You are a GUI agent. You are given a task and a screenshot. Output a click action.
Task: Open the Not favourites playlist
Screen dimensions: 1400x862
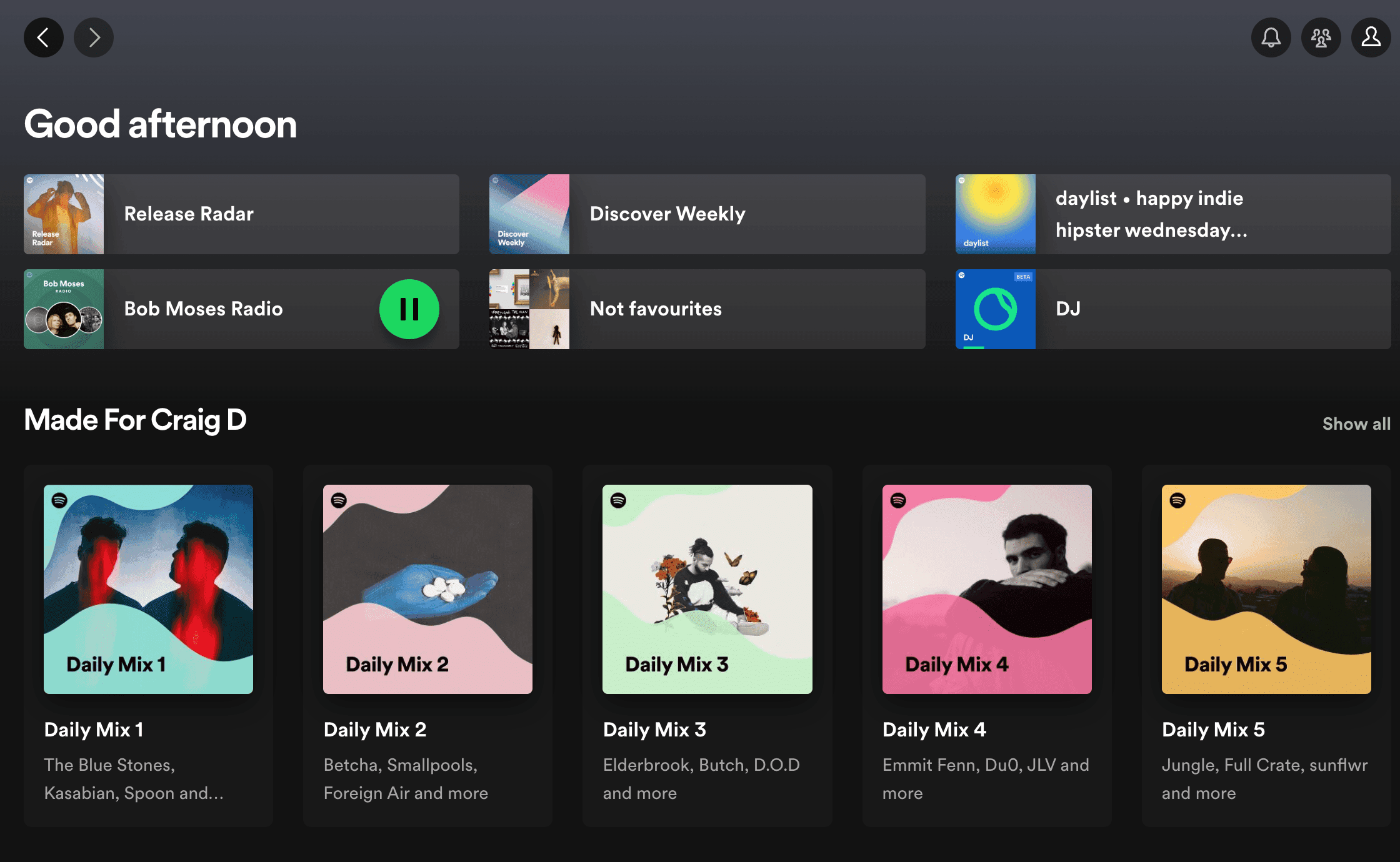click(706, 308)
